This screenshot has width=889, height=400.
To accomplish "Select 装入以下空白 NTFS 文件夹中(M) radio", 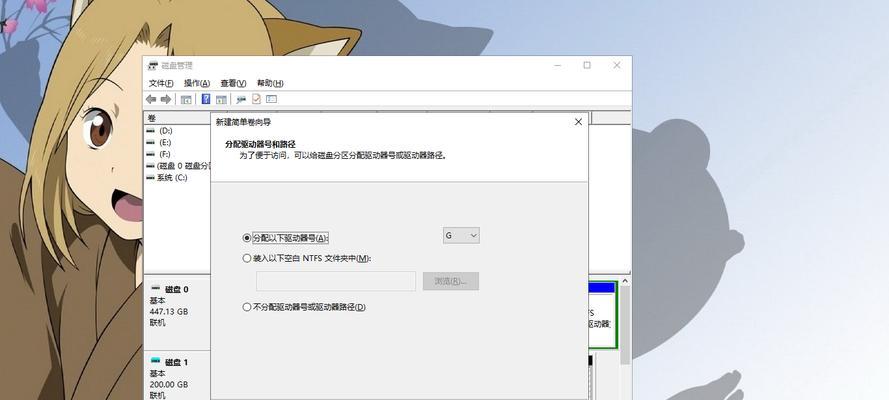I will tap(307, 258).
